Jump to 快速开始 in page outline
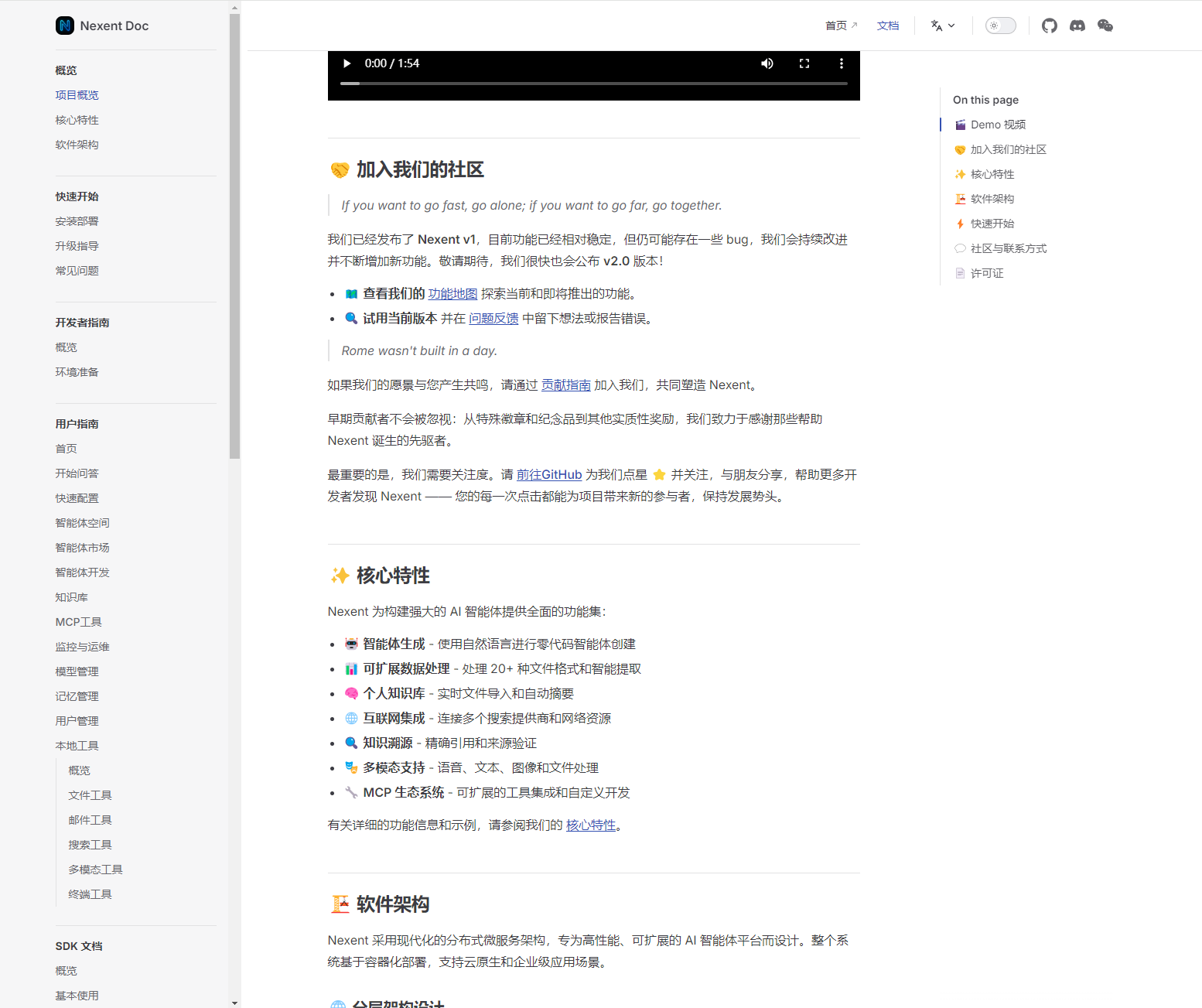This screenshot has height=1008, width=1202. point(984,224)
